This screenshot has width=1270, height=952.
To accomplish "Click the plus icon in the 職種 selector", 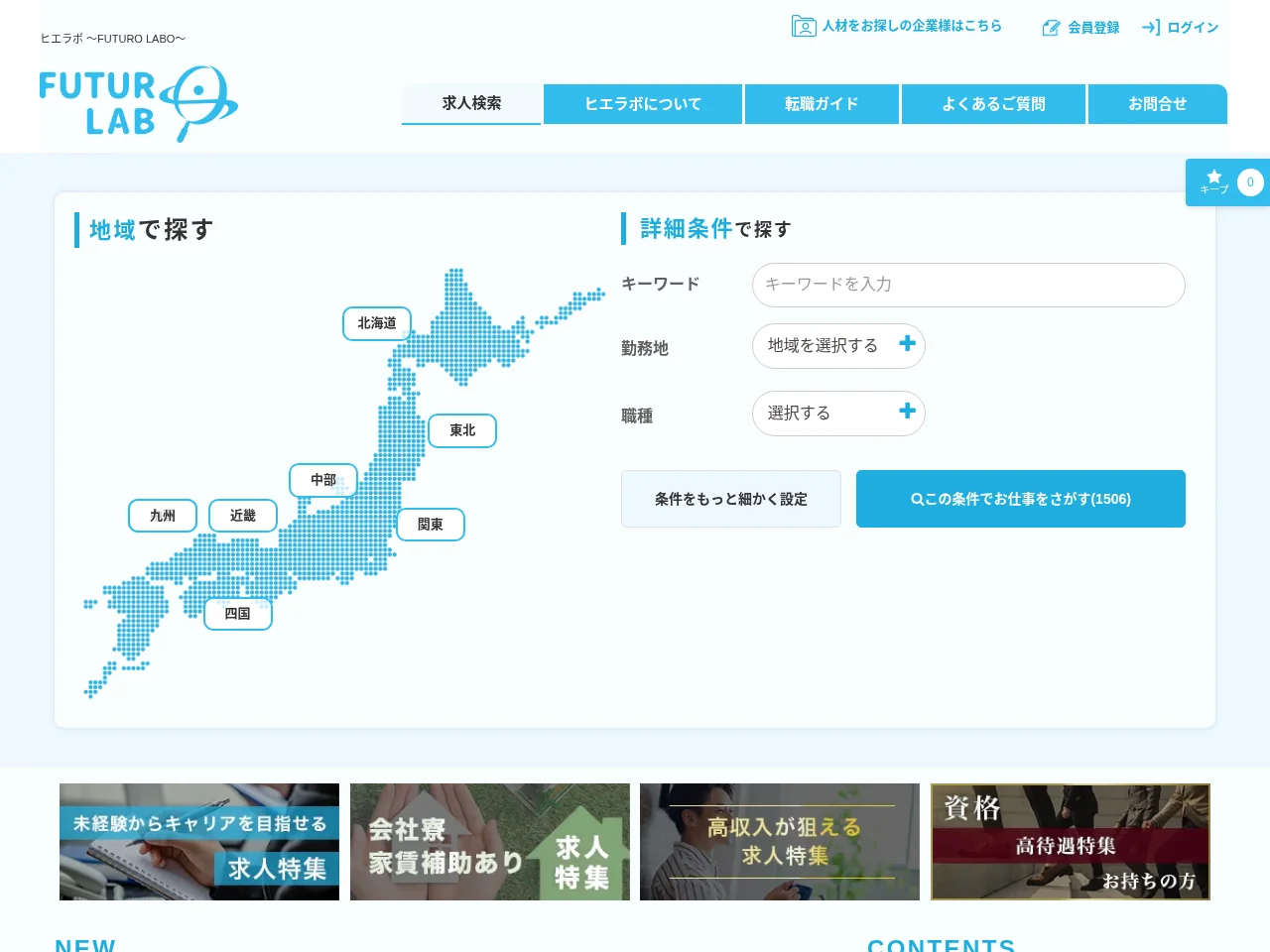I will point(907,411).
